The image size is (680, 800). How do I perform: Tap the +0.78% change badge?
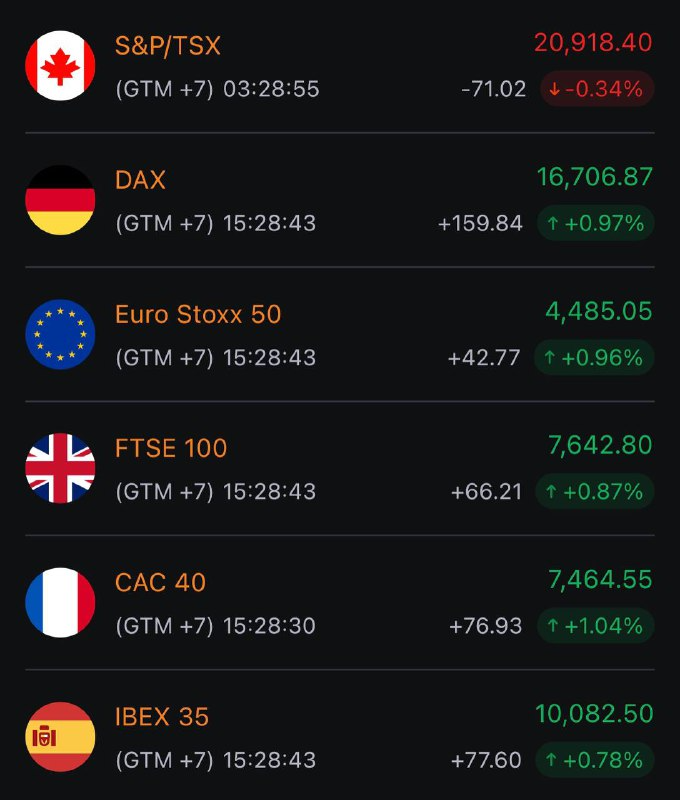pos(594,760)
